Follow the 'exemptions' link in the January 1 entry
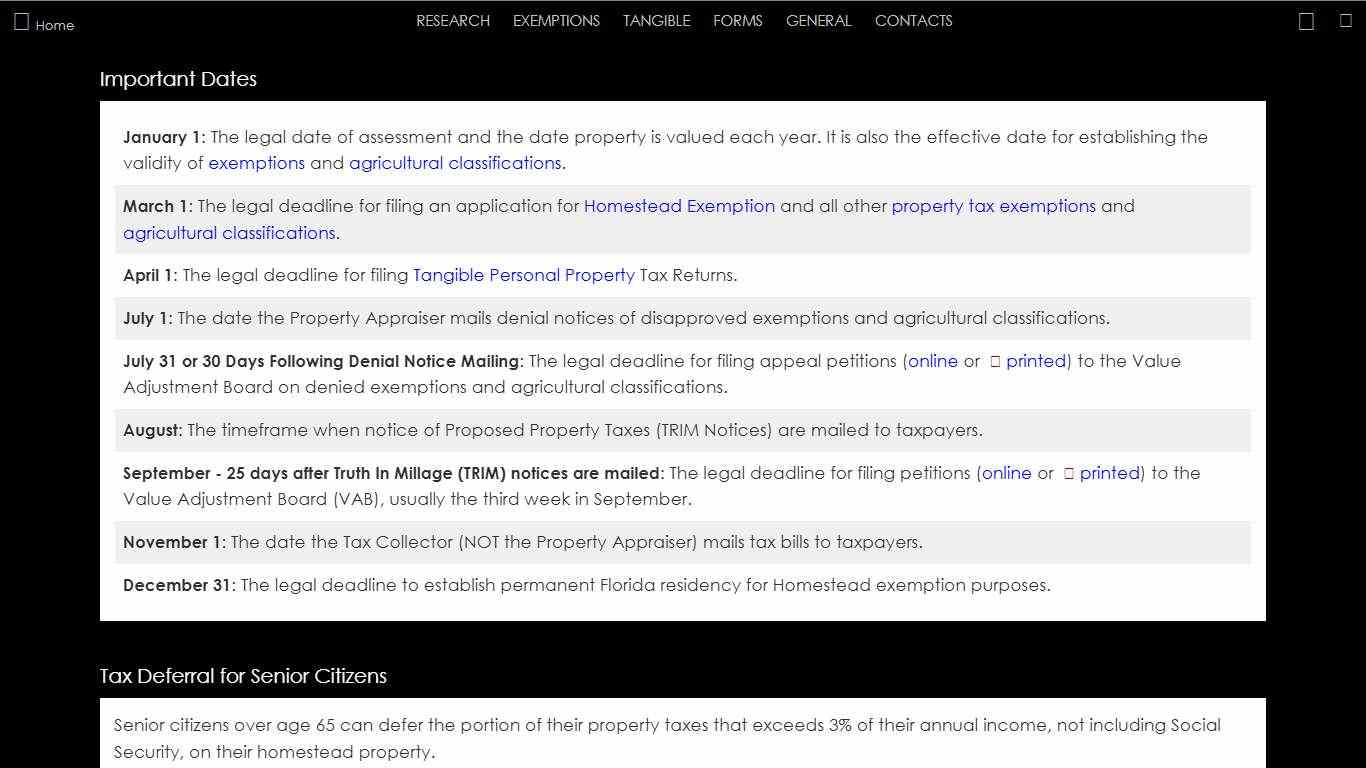The height and width of the screenshot is (768, 1366). (256, 163)
